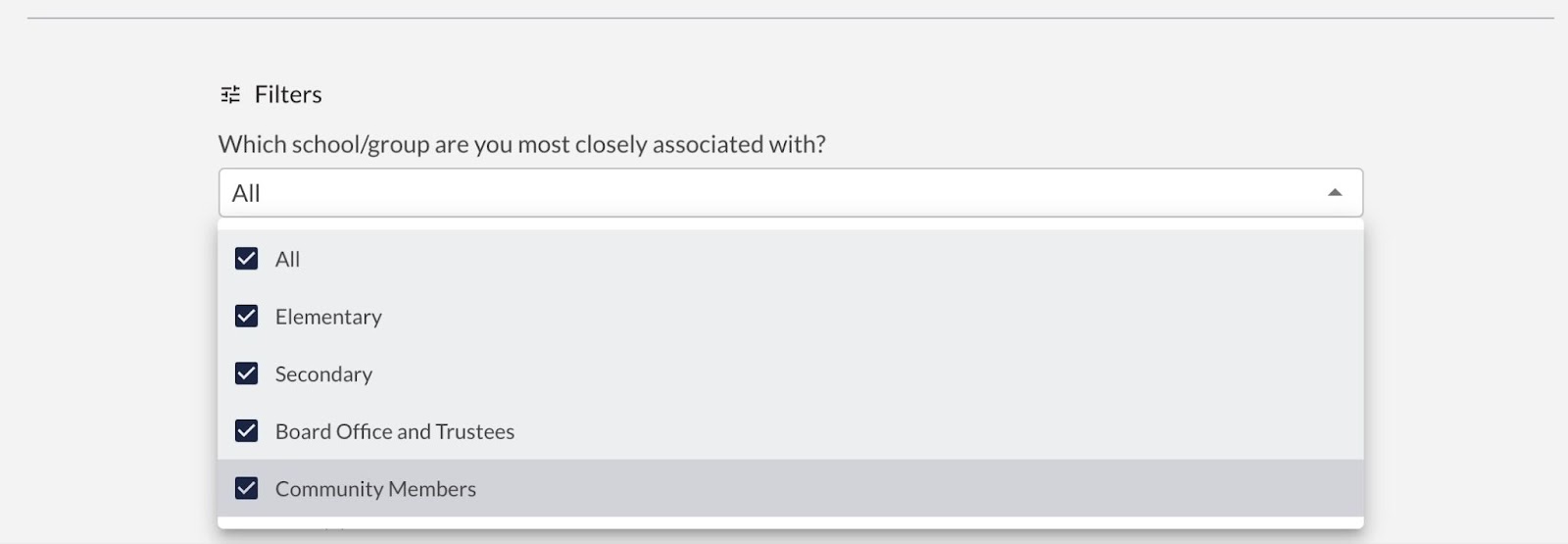Click empty row space right of Elementary

pos(872,317)
